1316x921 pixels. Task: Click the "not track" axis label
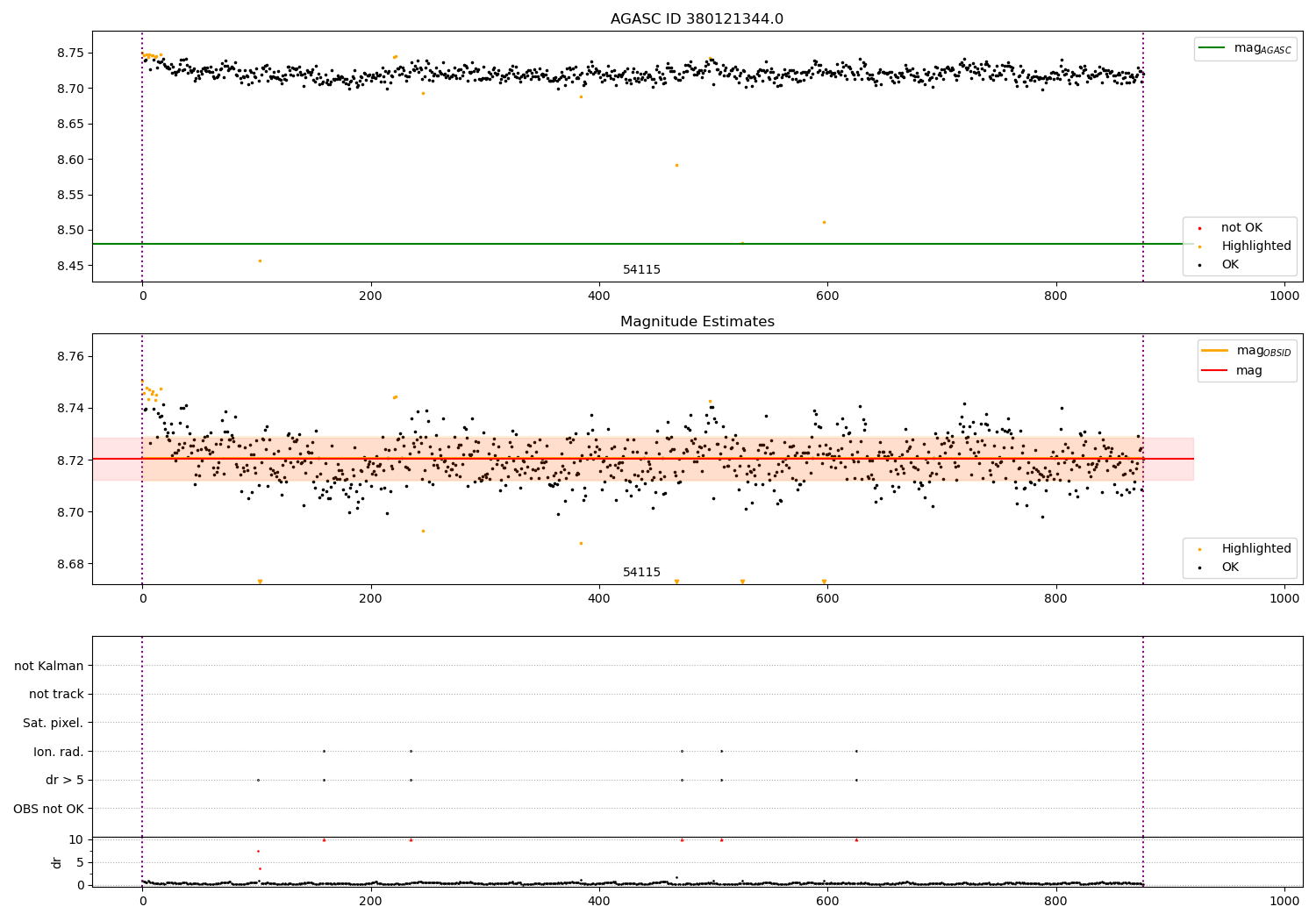click(56, 694)
